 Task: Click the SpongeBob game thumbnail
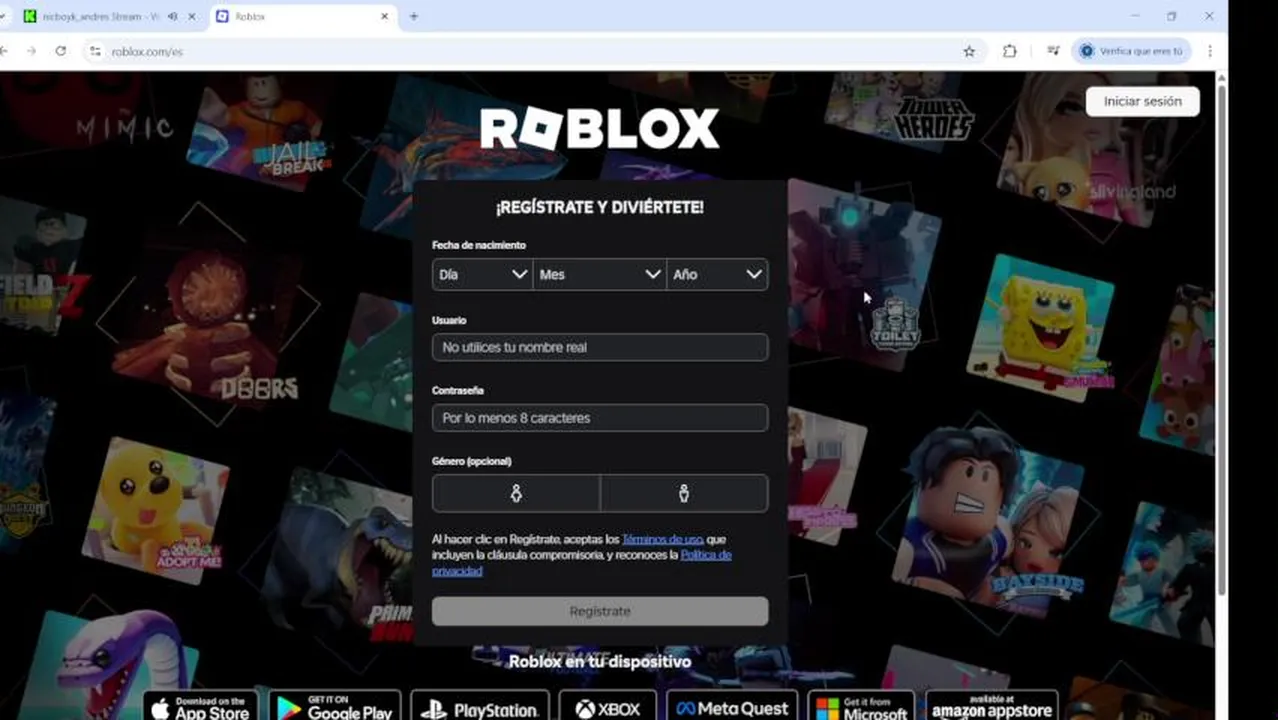(1040, 327)
